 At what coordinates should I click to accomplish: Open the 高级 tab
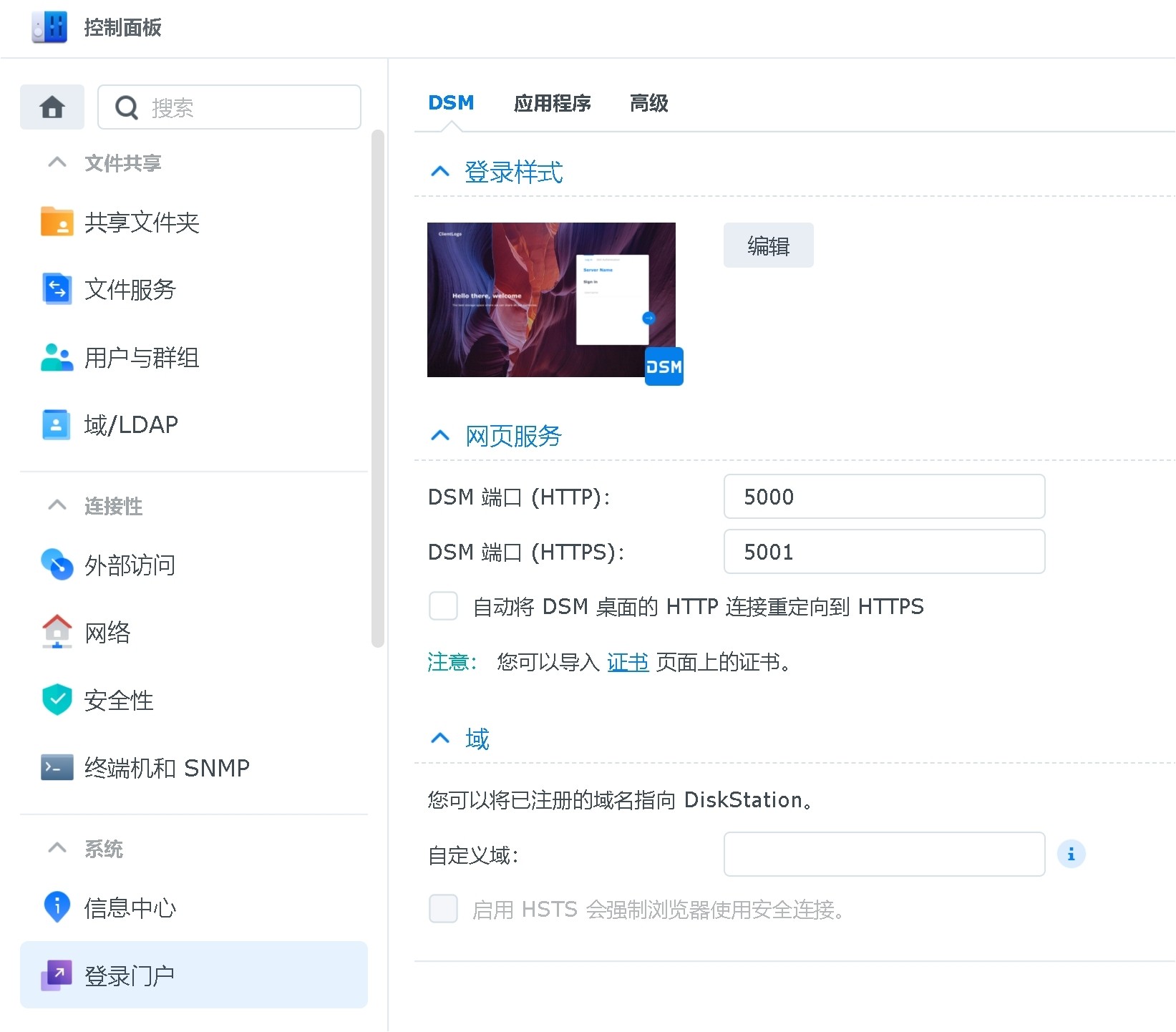coord(648,104)
